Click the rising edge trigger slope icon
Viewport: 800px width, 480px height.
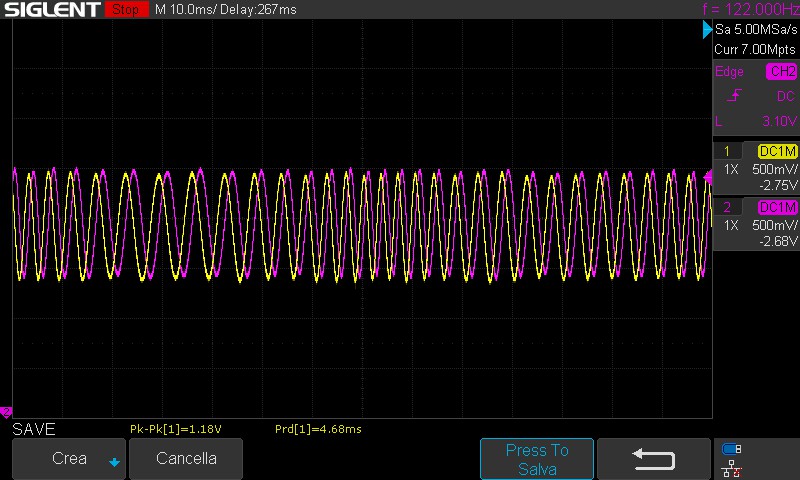736,96
